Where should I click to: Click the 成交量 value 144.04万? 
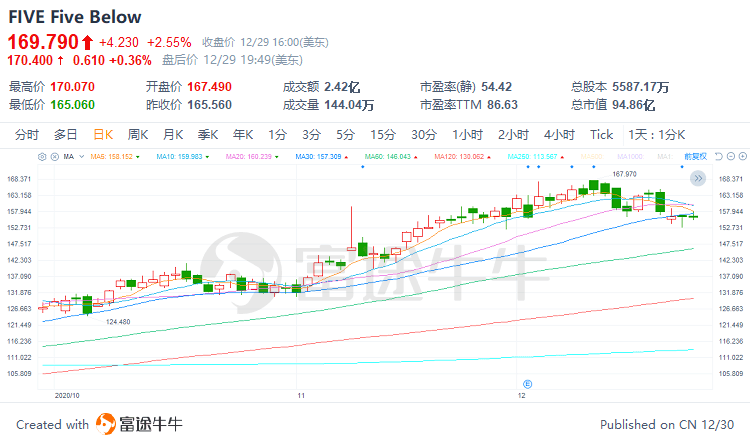(349, 105)
